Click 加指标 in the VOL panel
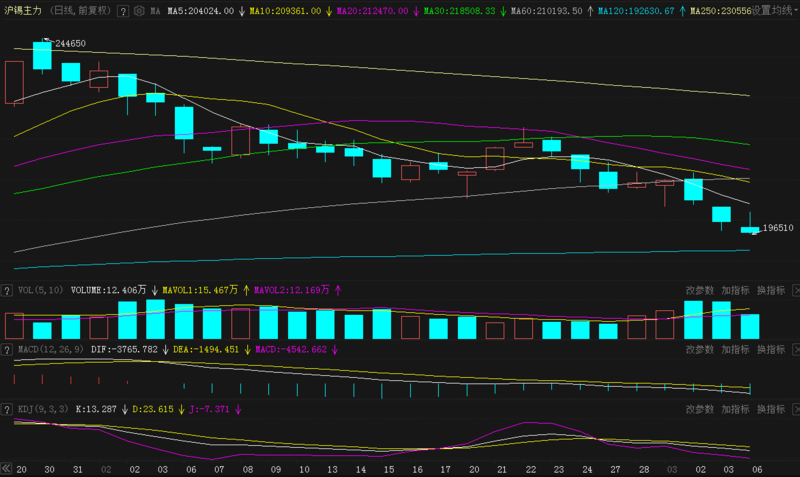 coord(736,290)
